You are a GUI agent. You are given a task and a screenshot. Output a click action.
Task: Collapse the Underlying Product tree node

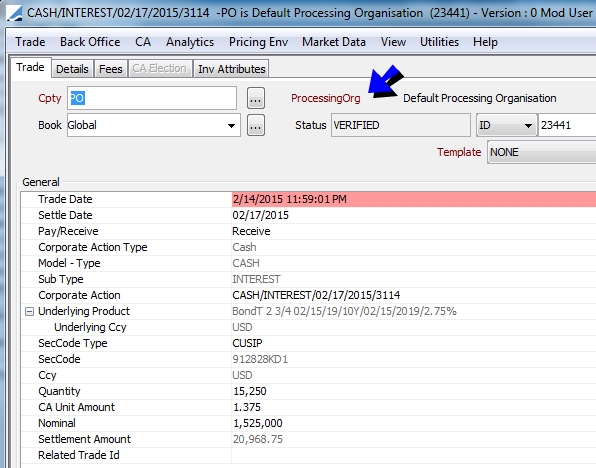pos(29,311)
